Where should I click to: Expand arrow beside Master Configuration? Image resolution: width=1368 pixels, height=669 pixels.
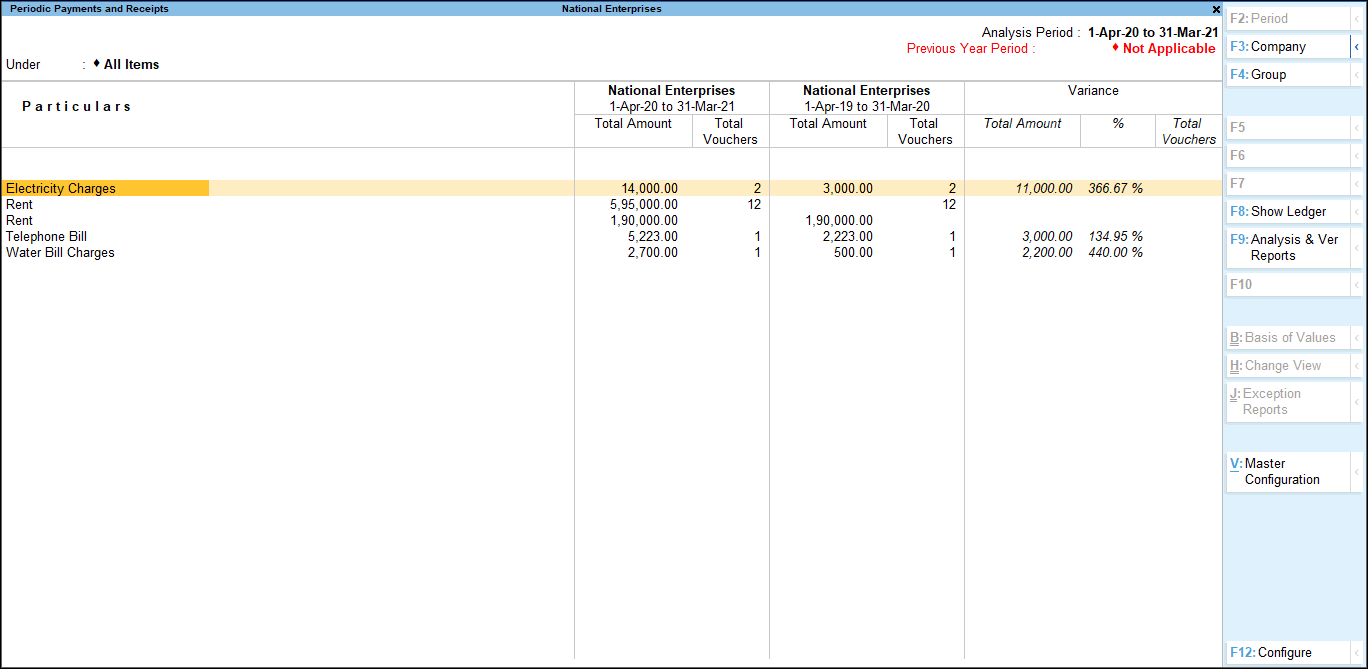[1357, 471]
